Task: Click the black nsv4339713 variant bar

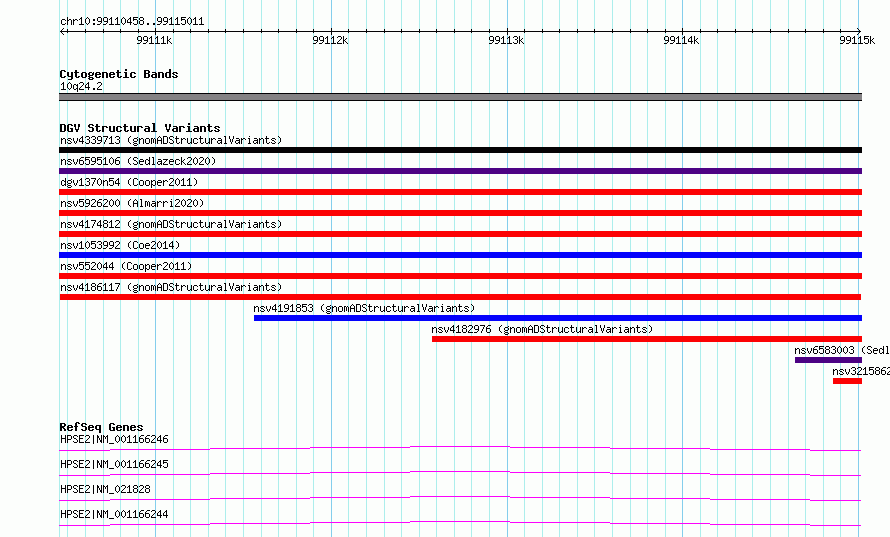Action: click(460, 150)
